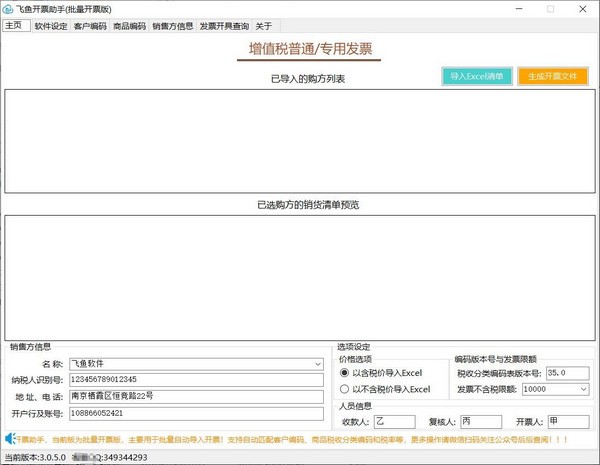
Task: Switch to 发票开具查询 tab
Action: click(x=224, y=27)
